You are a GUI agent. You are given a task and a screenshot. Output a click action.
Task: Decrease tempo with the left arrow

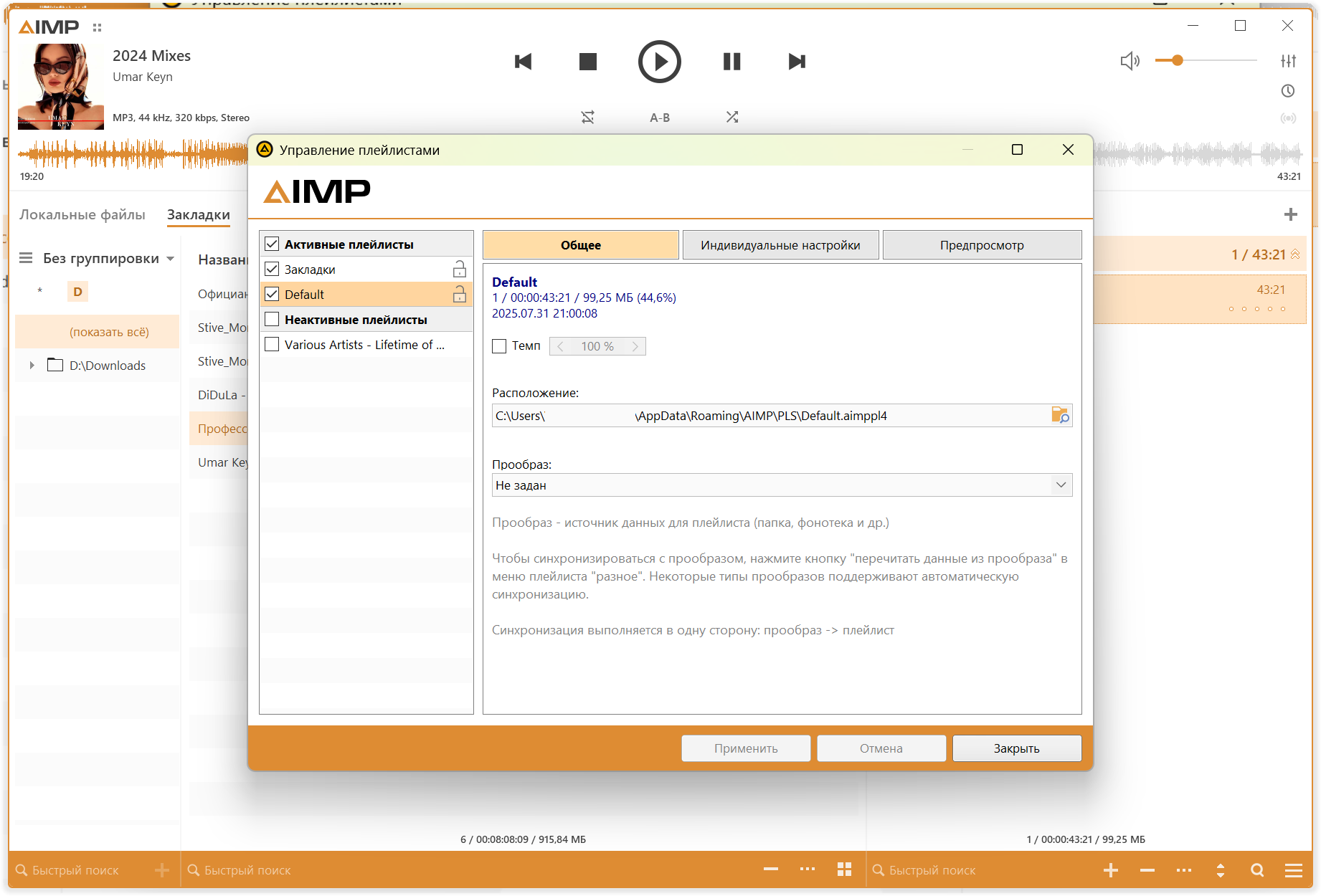coord(560,346)
